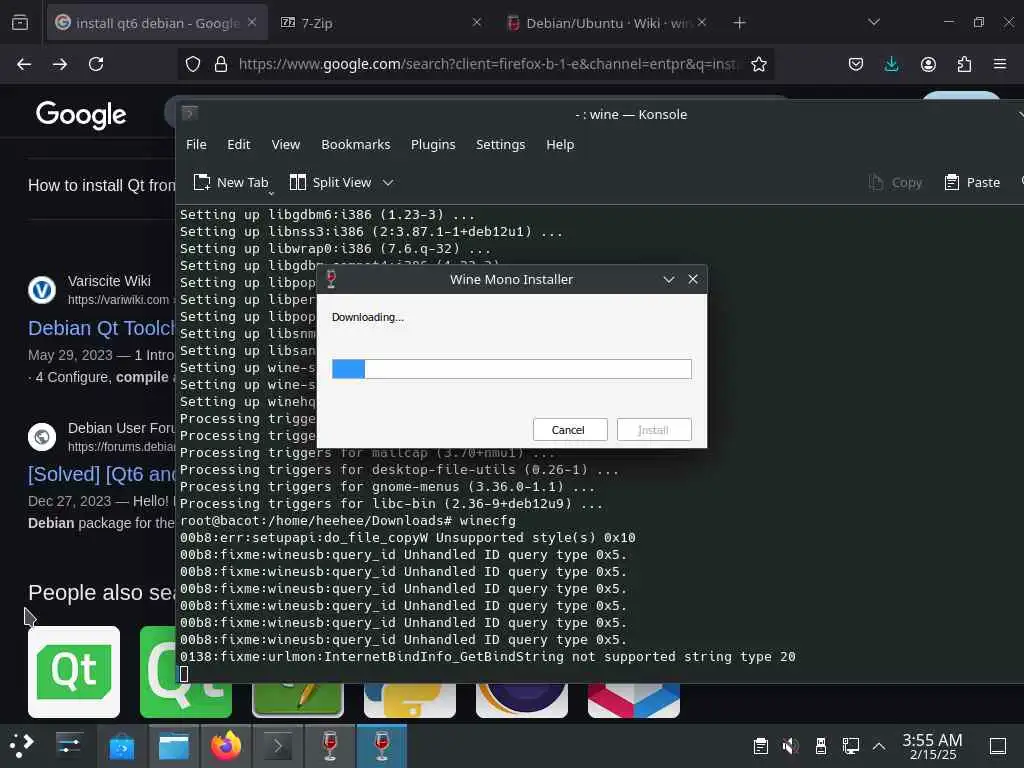Open the clipboard tray icon

[760, 746]
